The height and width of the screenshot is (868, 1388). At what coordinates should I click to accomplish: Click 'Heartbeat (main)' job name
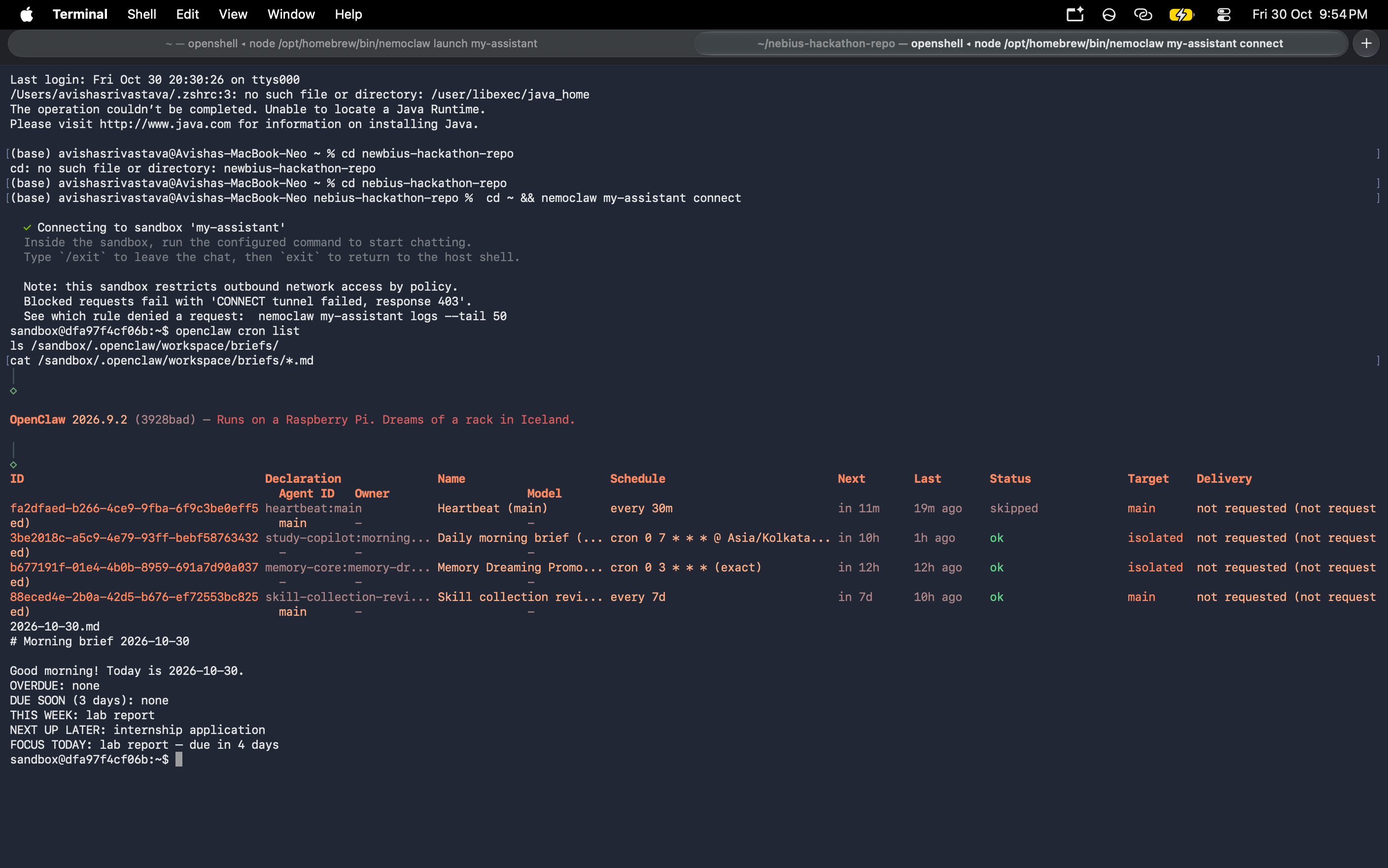(x=492, y=508)
